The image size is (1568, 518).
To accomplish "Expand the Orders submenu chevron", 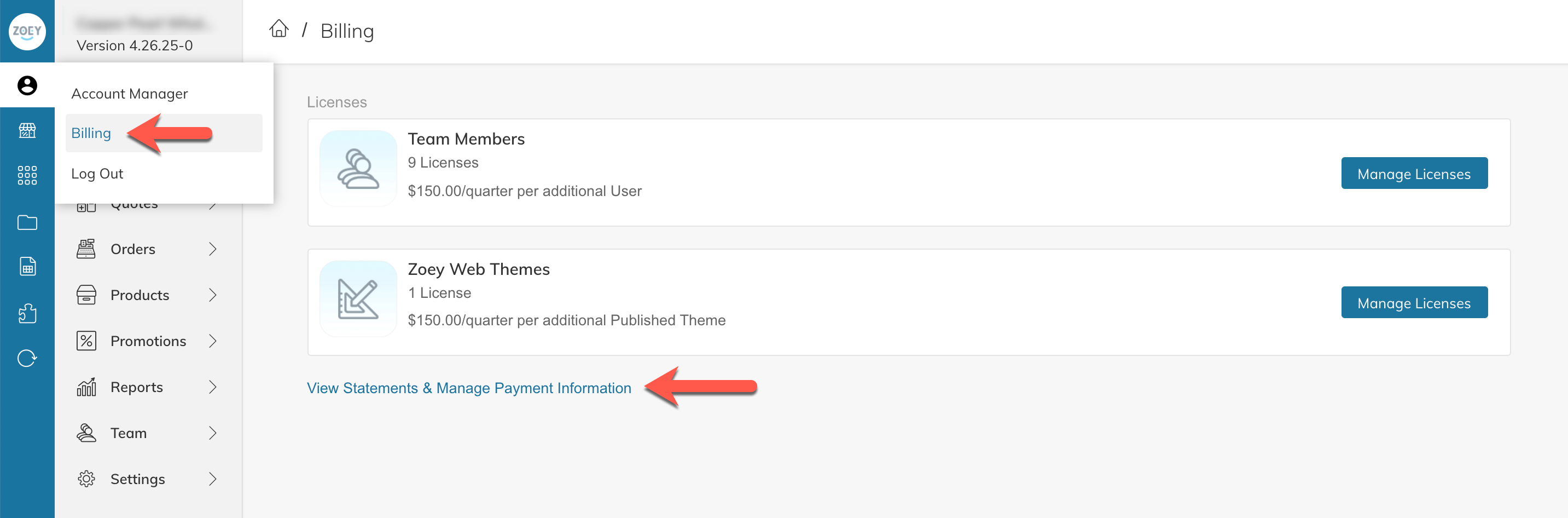I will [212, 249].
